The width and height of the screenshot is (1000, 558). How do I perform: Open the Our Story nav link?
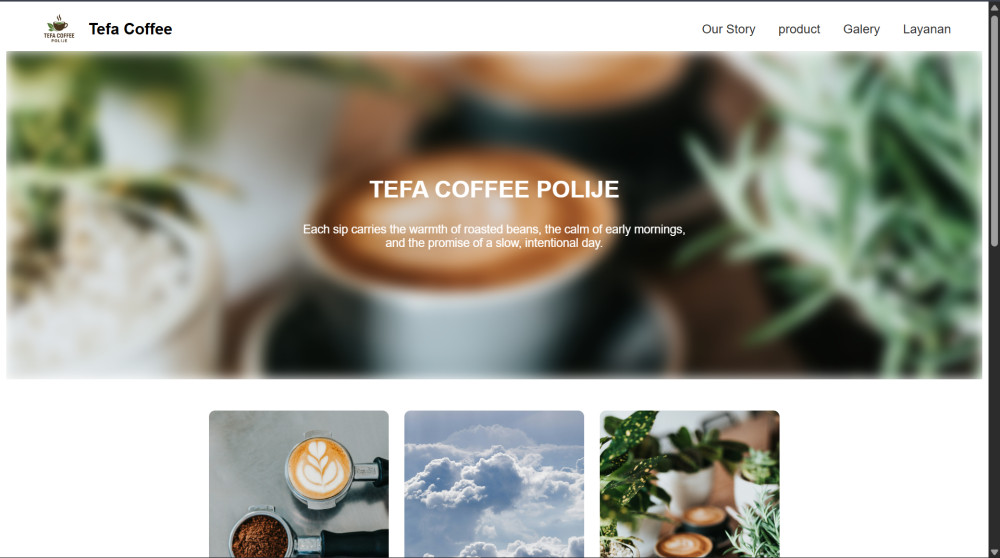(728, 29)
